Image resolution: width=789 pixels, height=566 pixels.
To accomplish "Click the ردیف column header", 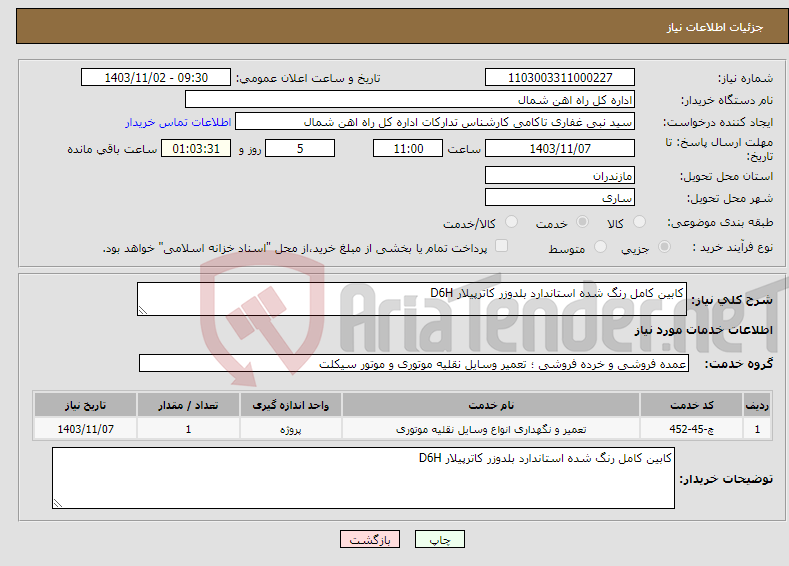I will point(757,405).
